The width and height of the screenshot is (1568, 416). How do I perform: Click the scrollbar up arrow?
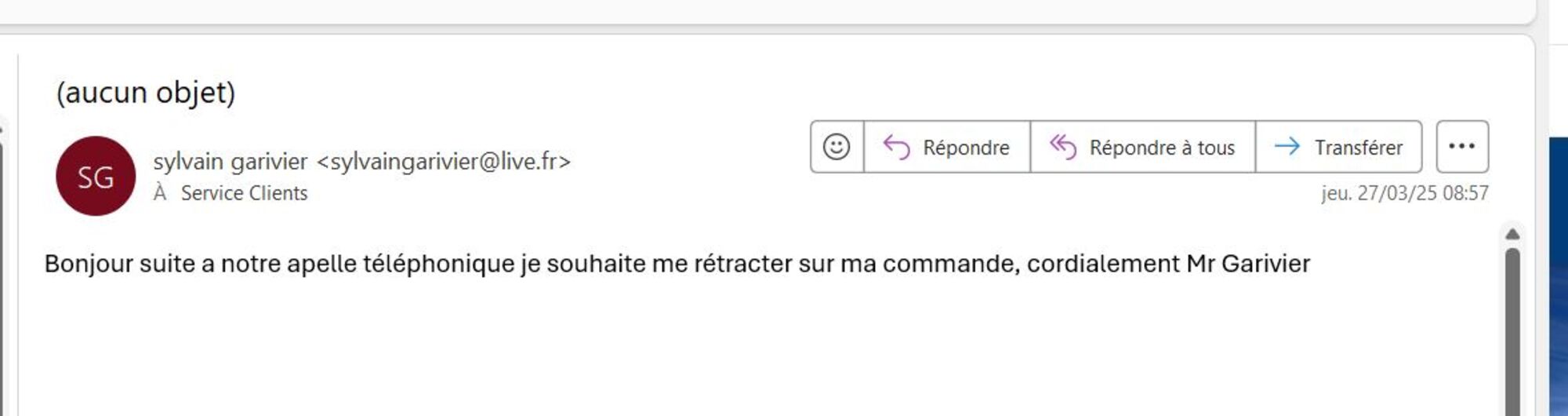(x=1512, y=235)
